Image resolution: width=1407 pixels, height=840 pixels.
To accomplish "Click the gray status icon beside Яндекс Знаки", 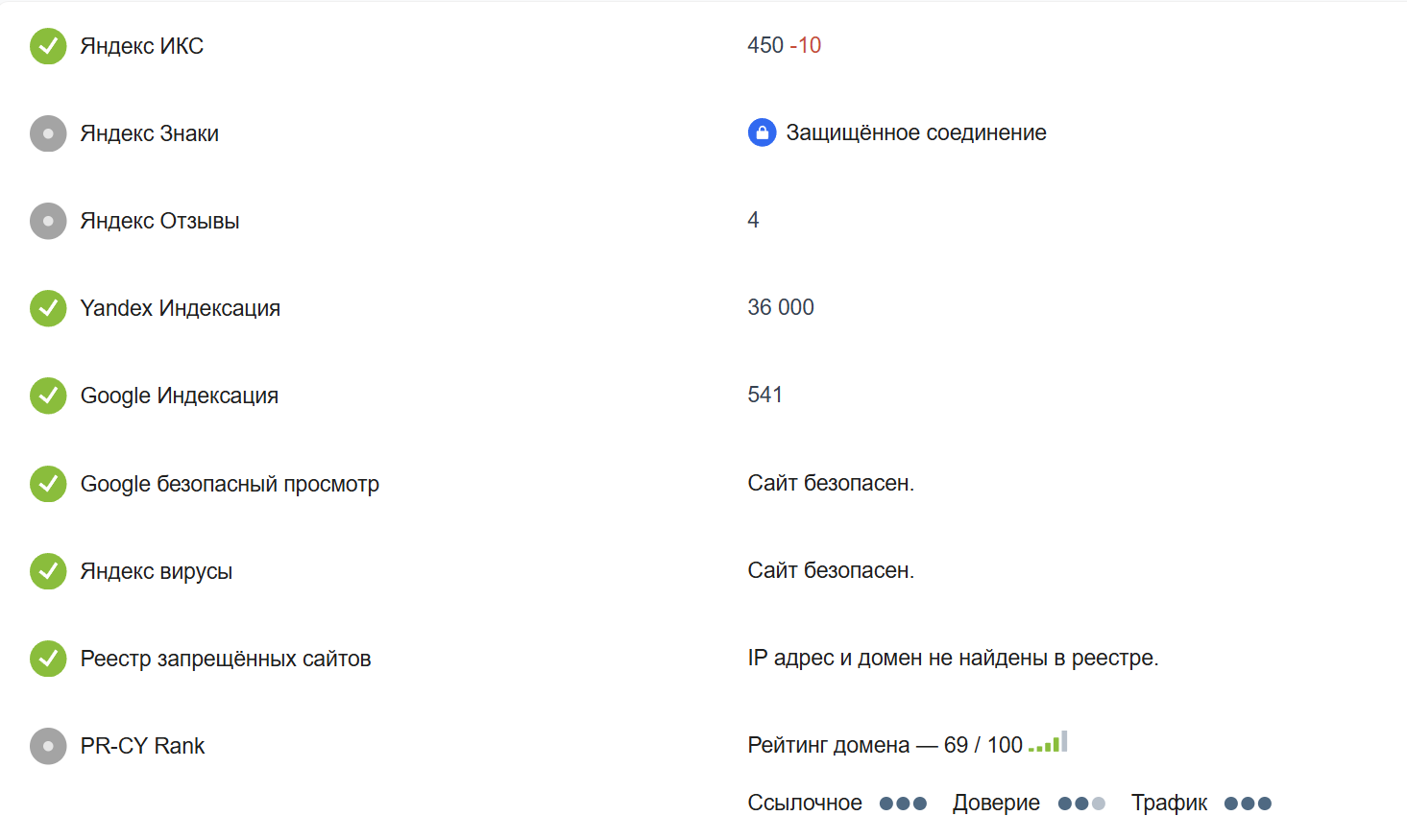I will [48, 133].
